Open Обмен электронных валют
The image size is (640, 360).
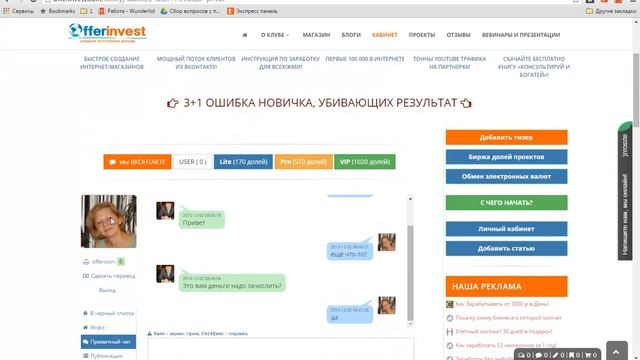(x=507, y=176)
